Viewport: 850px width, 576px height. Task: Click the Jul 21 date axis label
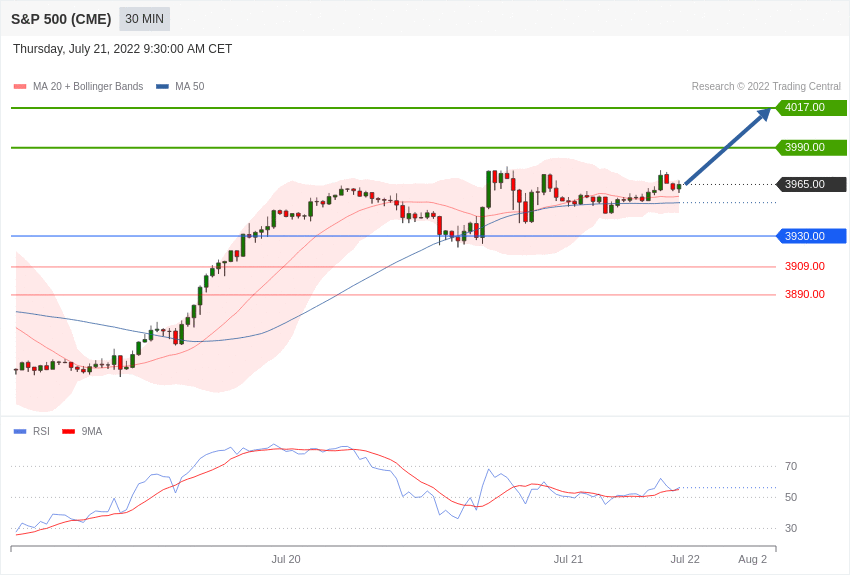(568, 559)
